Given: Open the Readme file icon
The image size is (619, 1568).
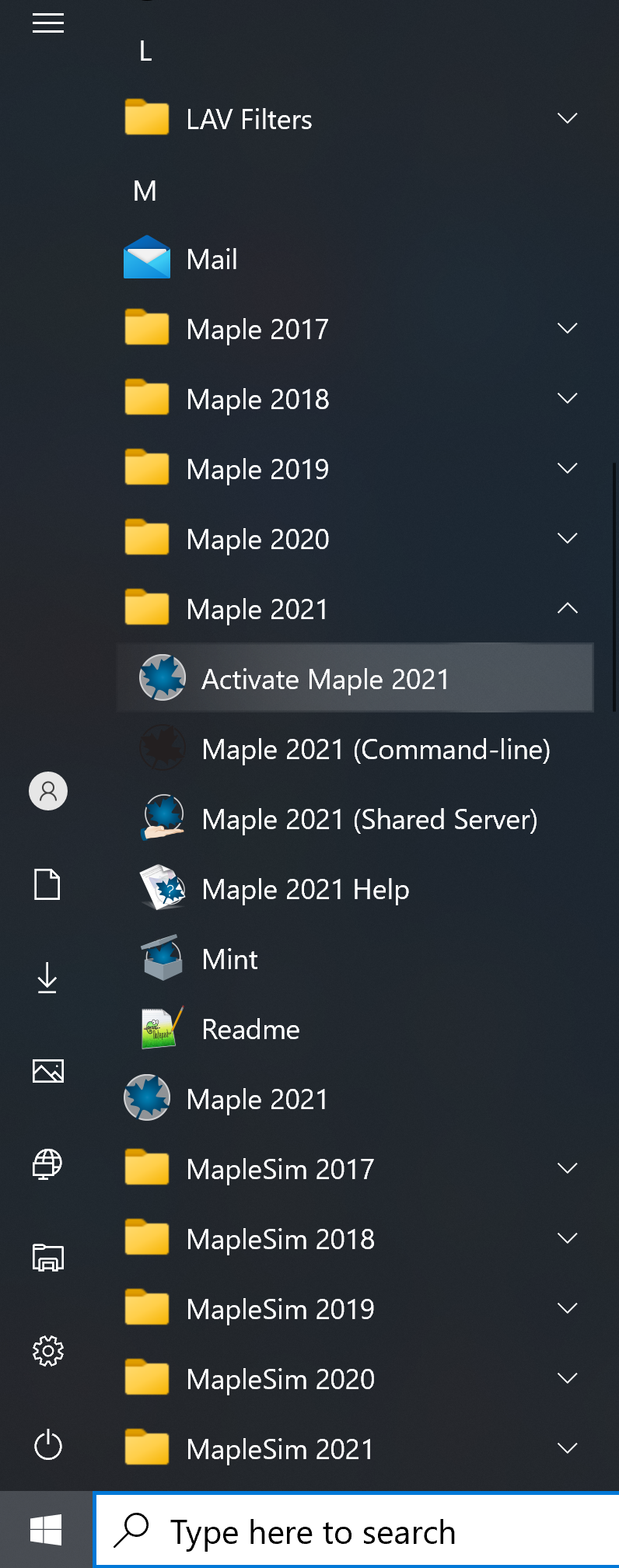Looking at the screenshot, I should (x=162, y=1028).
